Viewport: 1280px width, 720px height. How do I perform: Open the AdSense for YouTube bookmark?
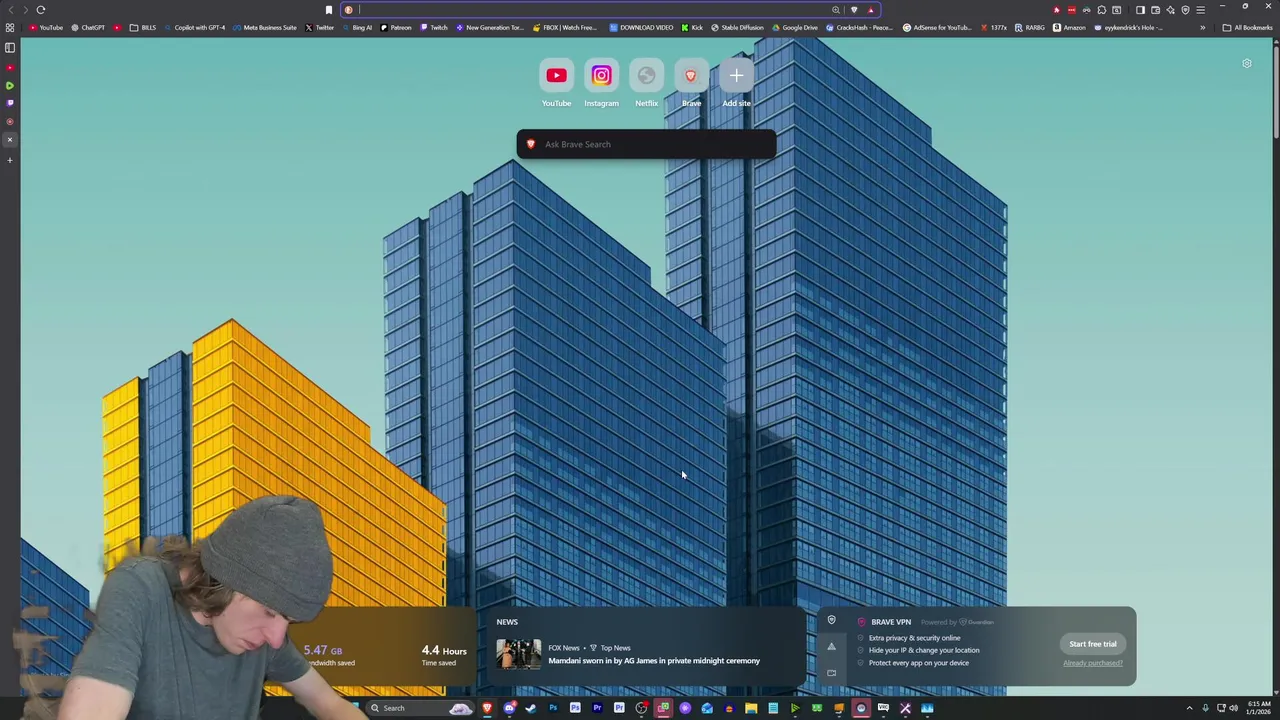pos(937,28)
